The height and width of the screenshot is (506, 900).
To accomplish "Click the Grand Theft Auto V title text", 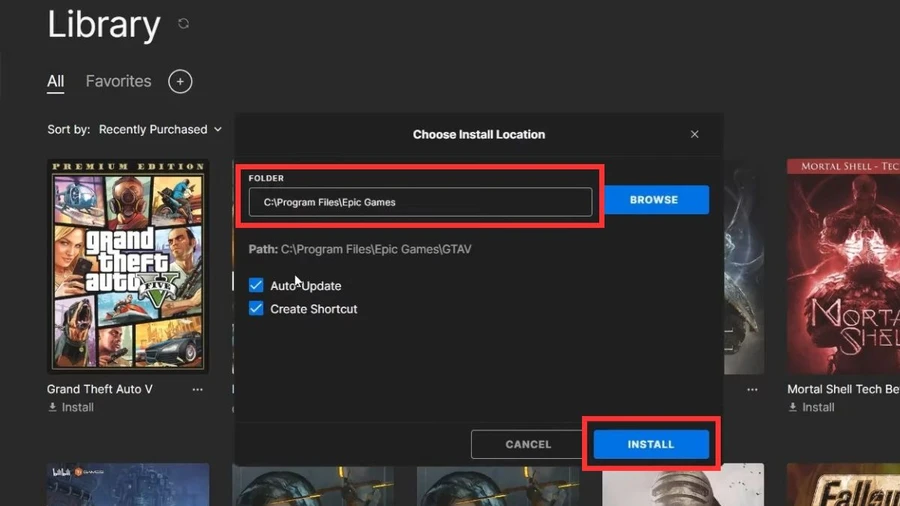I will (x=100, y=389).
